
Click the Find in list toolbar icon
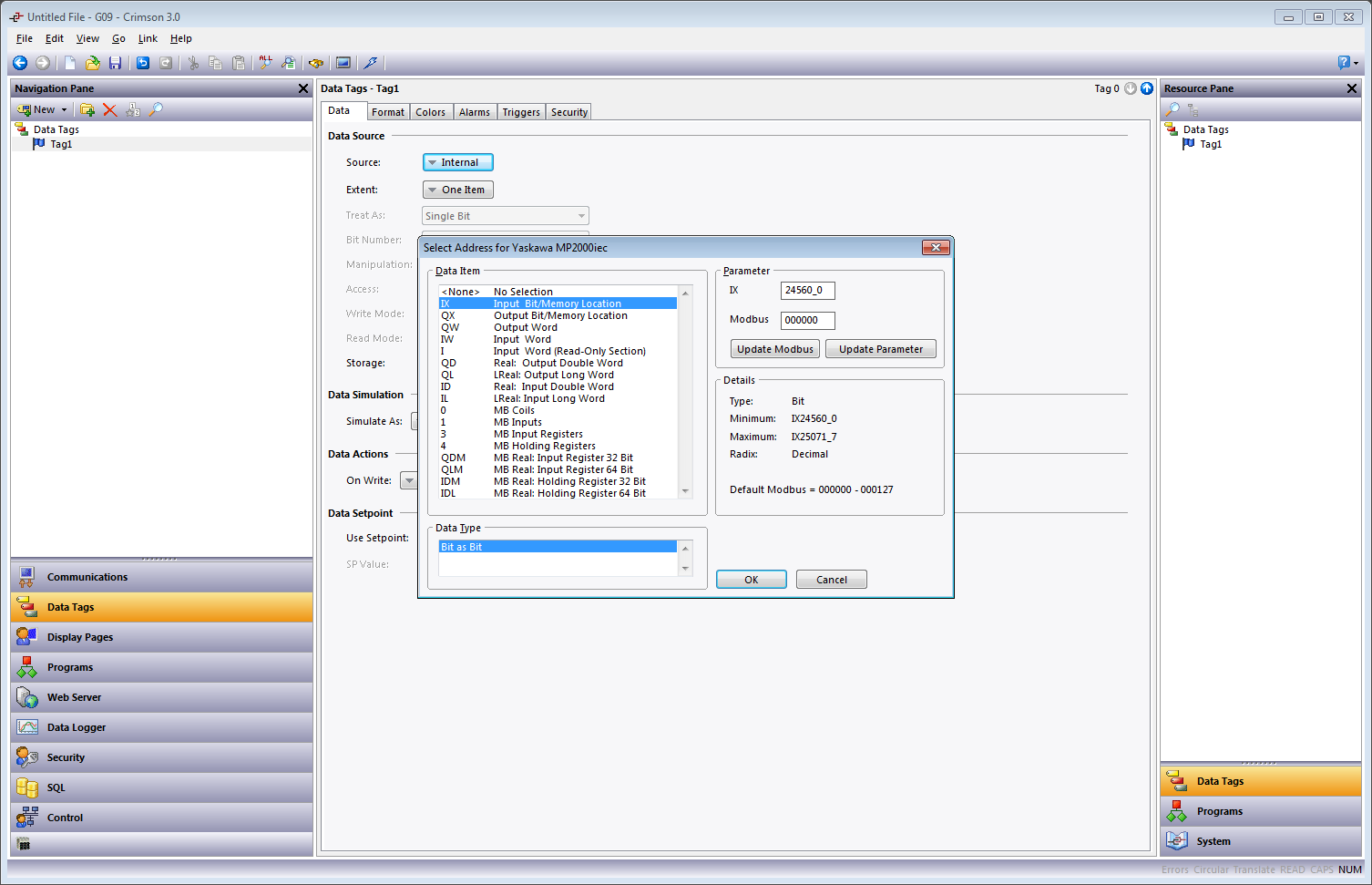(x=289, y=63)
